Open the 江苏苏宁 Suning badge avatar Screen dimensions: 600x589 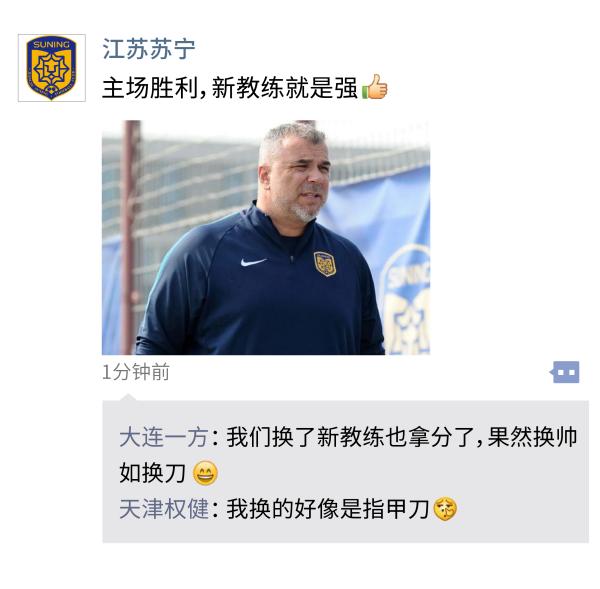click(52, 68)
